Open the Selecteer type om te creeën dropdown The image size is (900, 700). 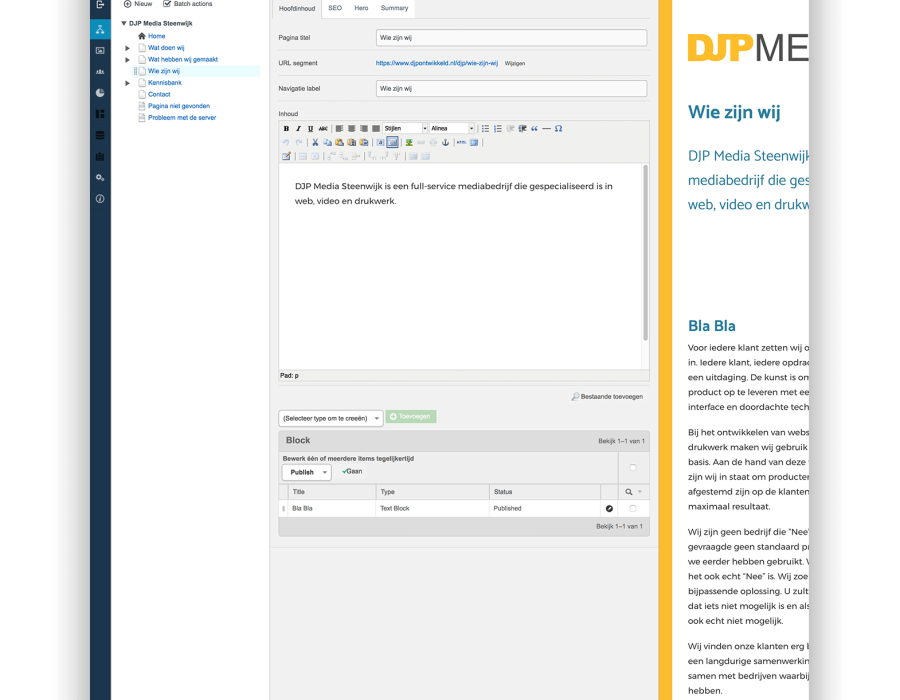click(331, 418)
